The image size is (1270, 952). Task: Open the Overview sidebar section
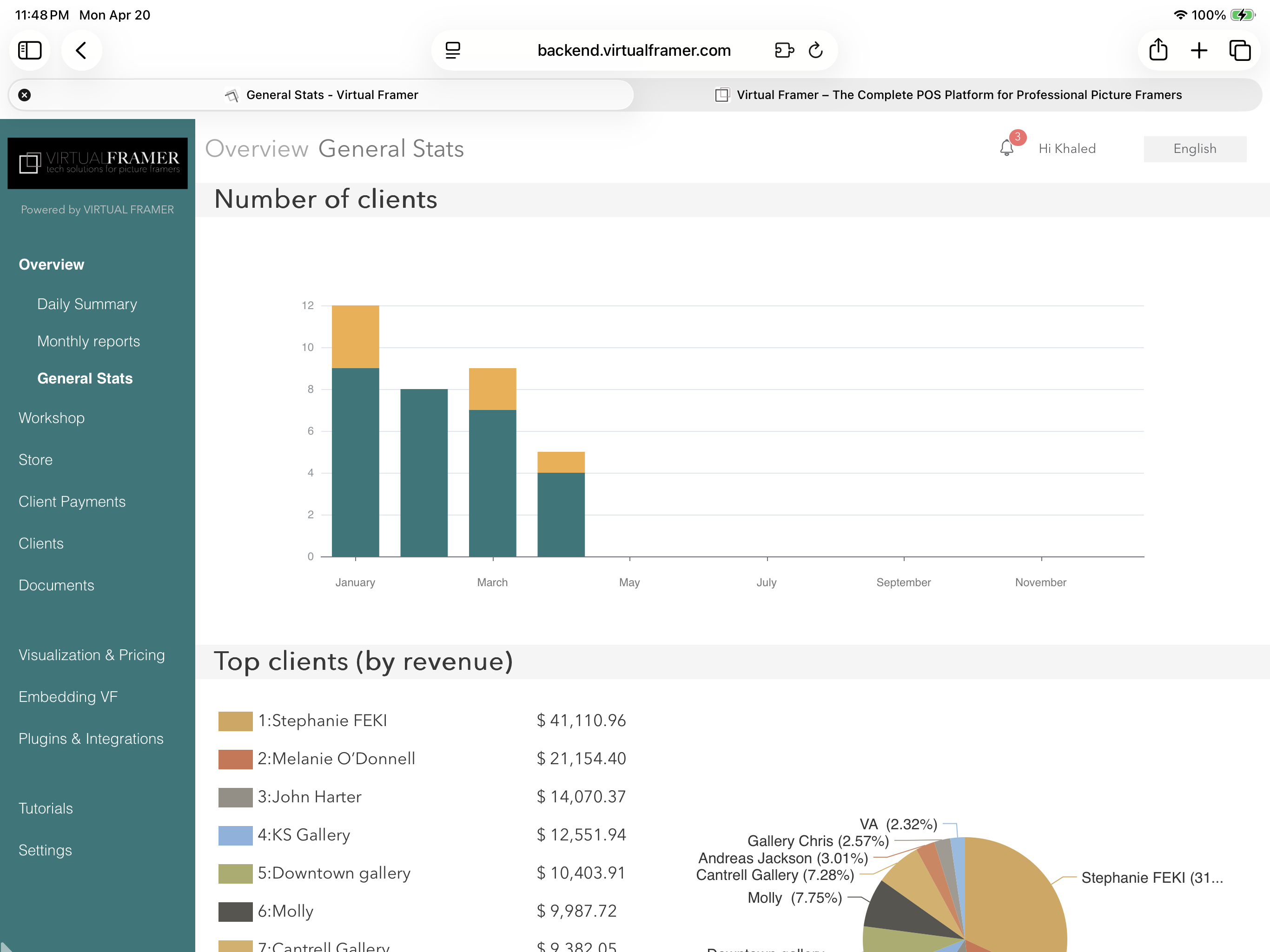[x=51, y=264]
